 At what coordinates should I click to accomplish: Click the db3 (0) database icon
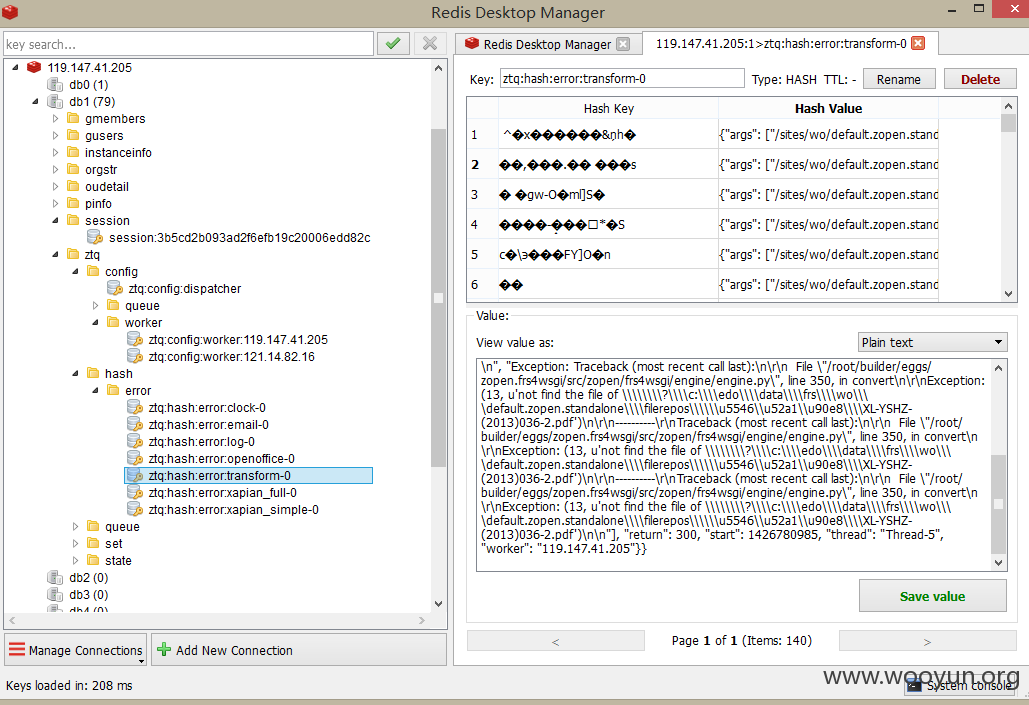[x=55, y=595]
